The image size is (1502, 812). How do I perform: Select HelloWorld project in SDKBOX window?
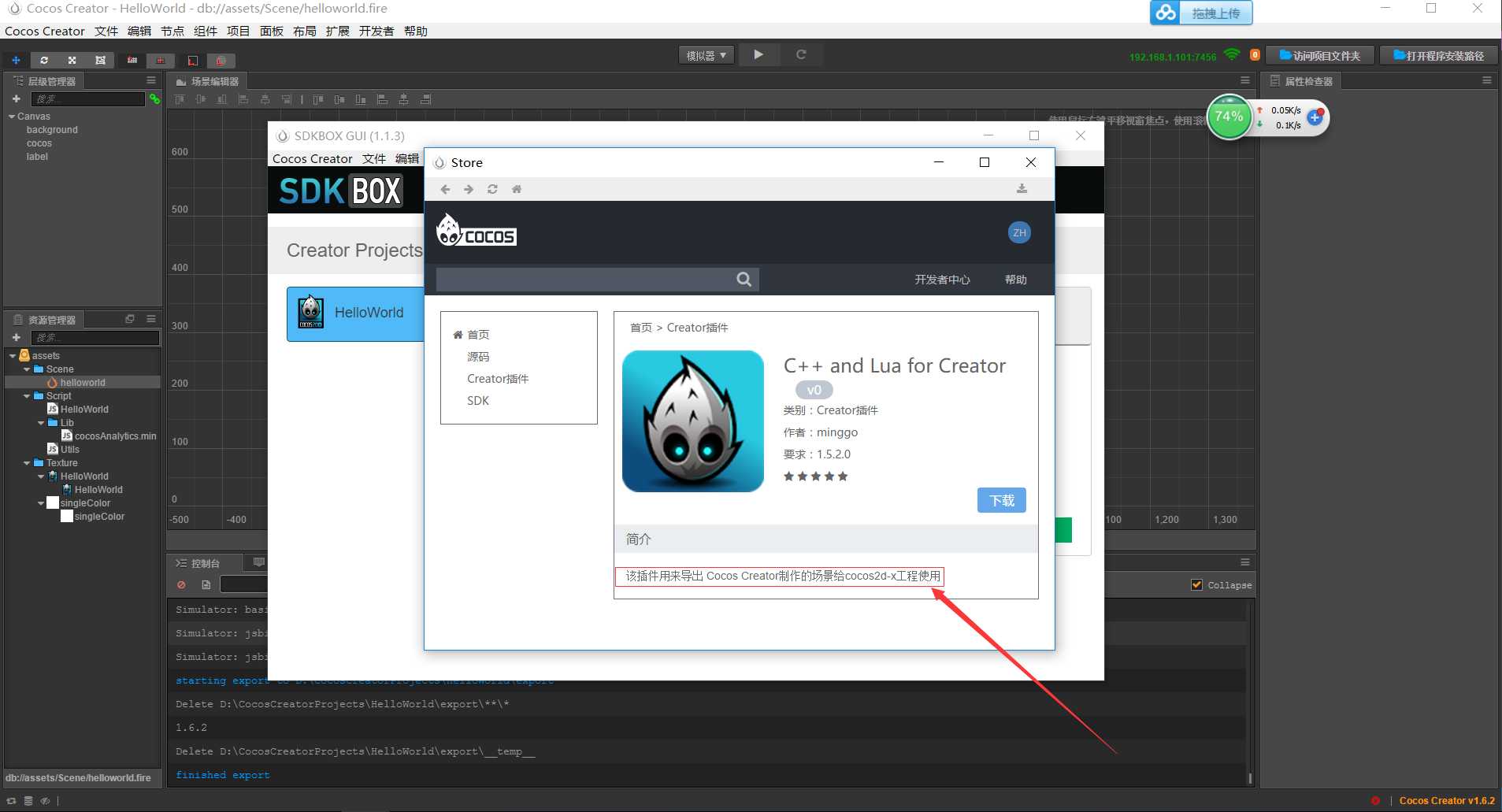pos(355,313)
